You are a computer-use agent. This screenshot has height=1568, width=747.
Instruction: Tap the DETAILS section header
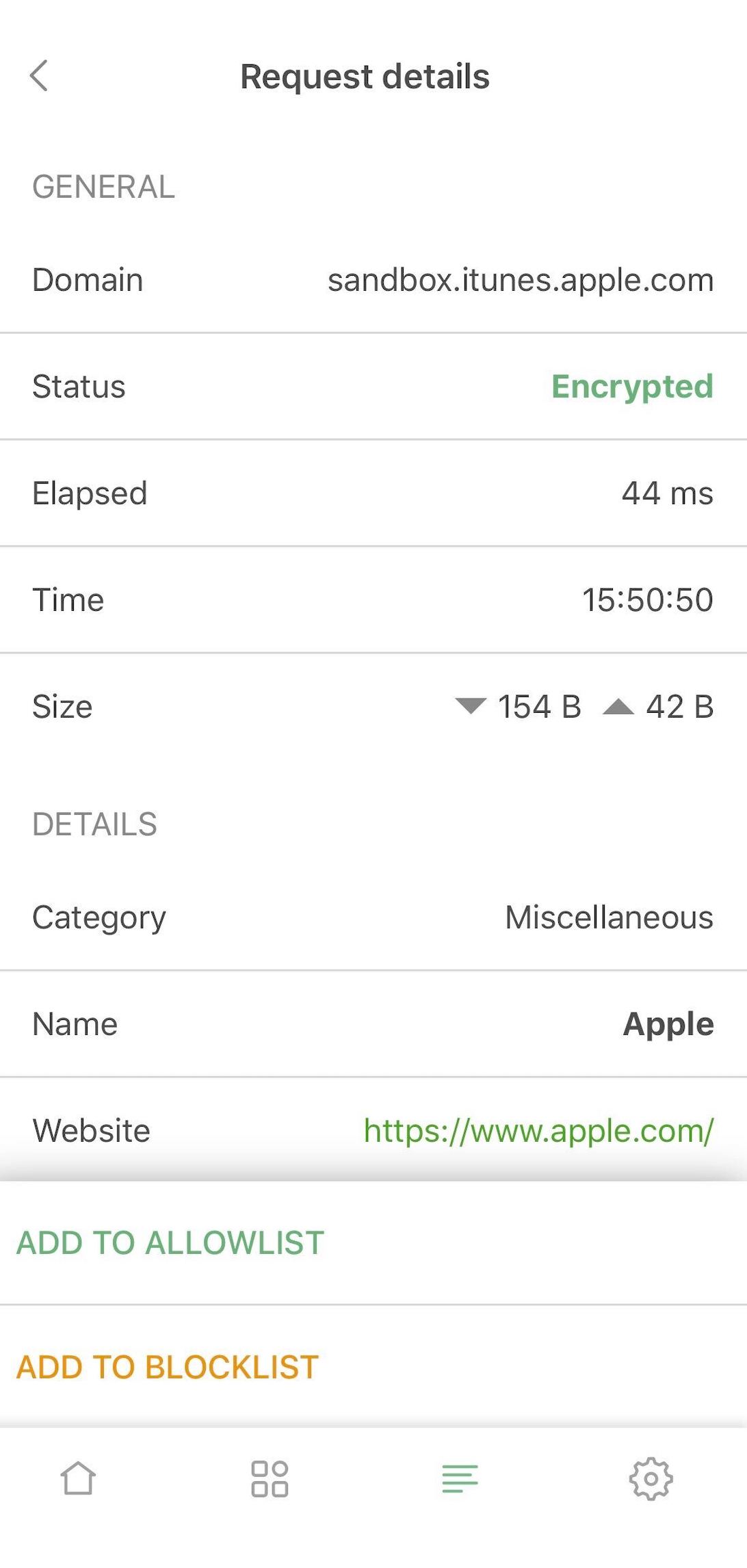[x=95, y=824]
